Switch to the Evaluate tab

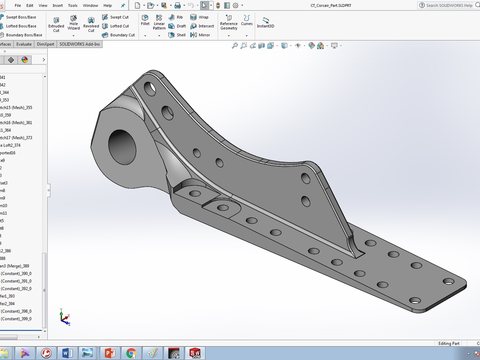(x=24, y=44)
